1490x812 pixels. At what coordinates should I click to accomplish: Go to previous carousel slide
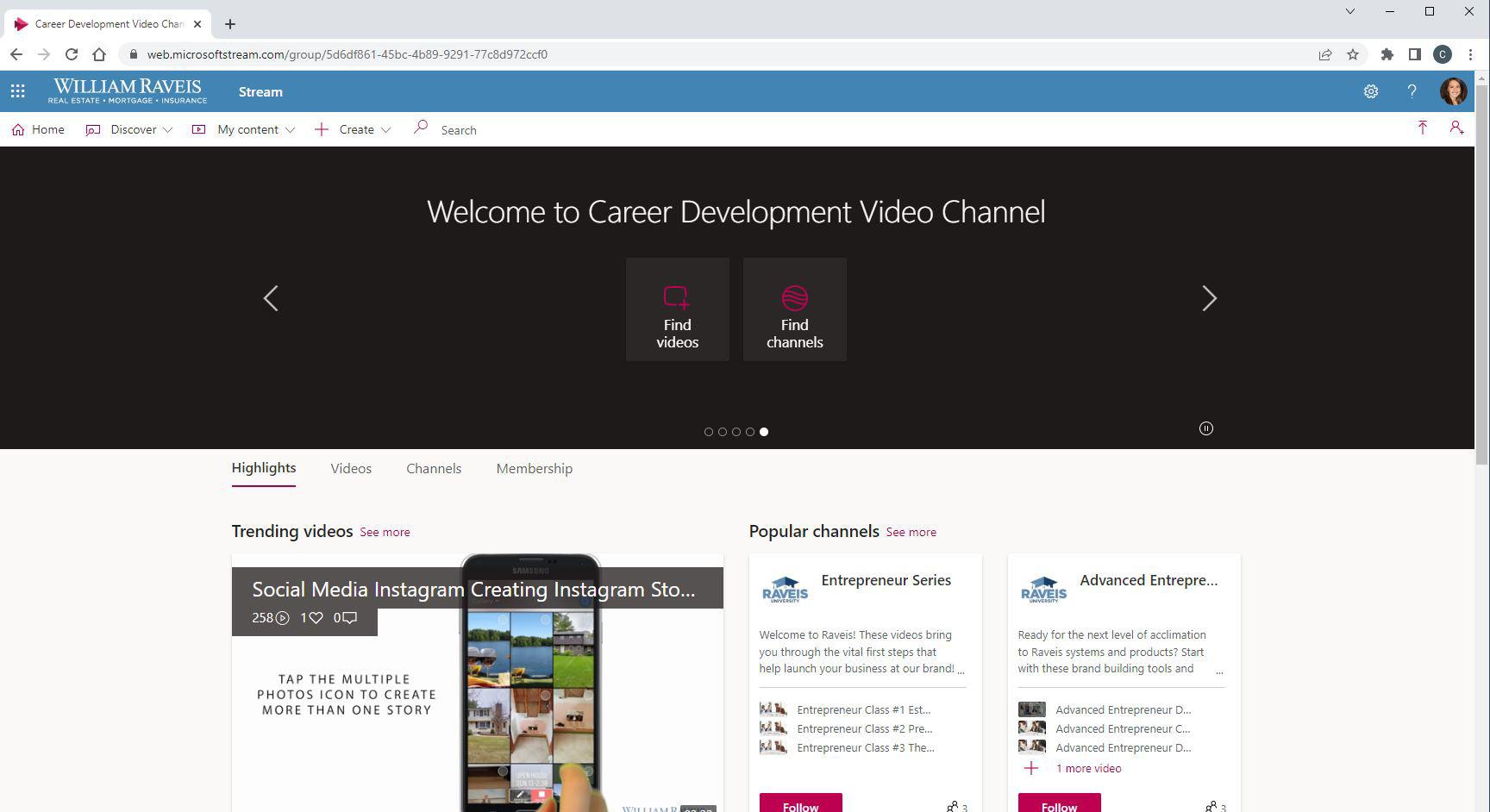271,298
